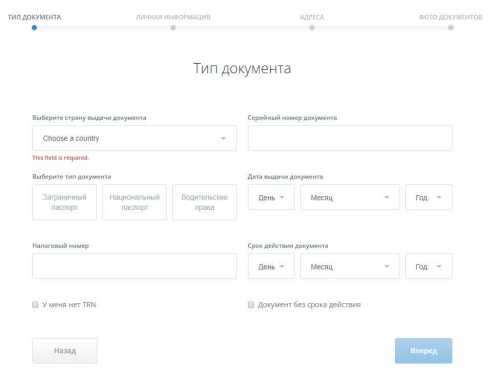Select Национальный паспорт document type

[135, 202]
